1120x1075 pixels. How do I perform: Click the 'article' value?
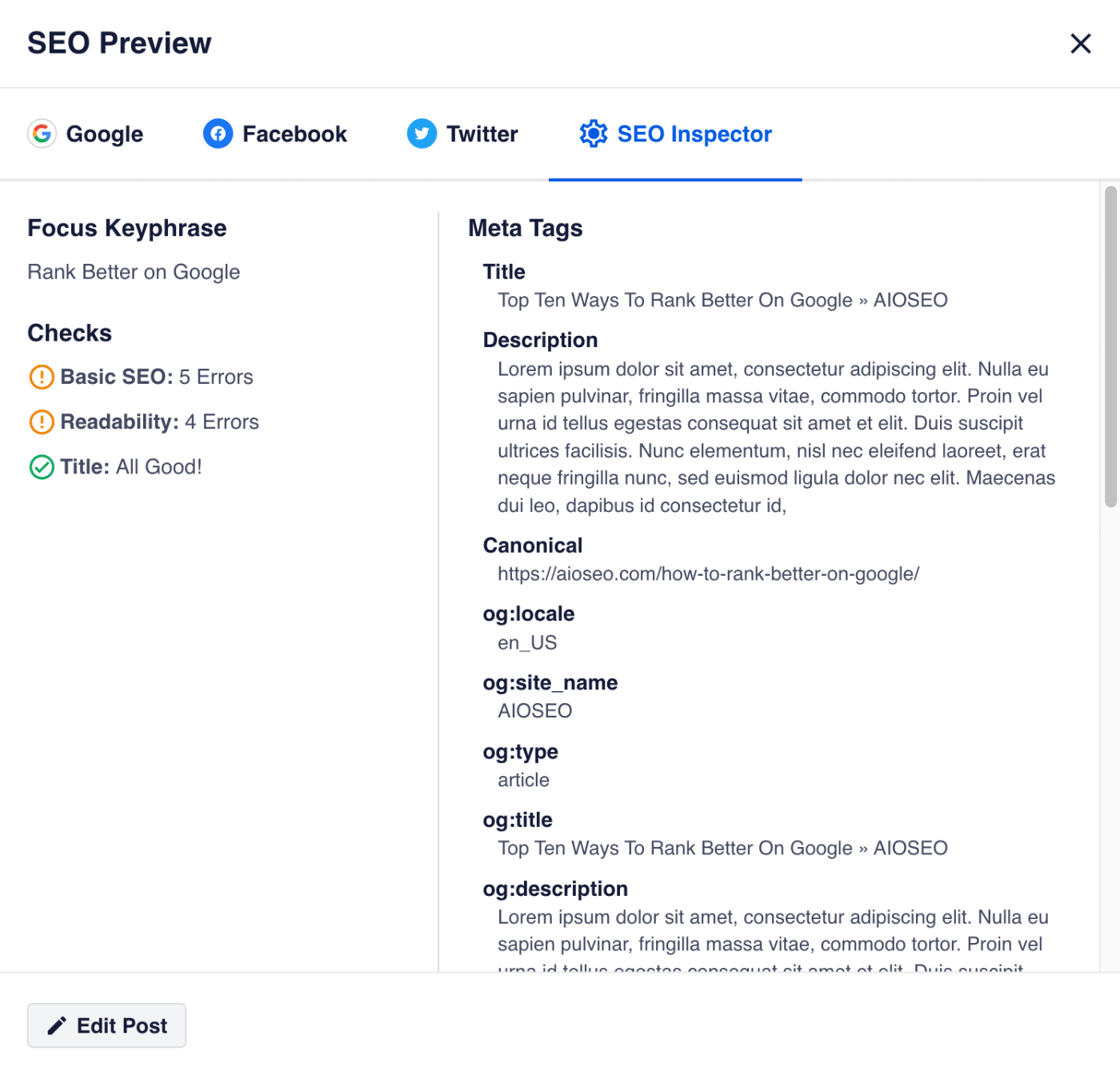click(x=523, y=780)
